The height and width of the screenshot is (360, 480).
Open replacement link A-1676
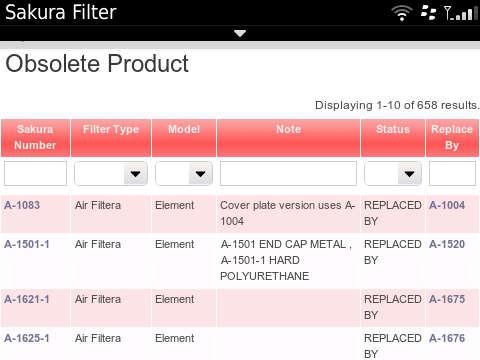pyautogui.click(x=447, y=338)
